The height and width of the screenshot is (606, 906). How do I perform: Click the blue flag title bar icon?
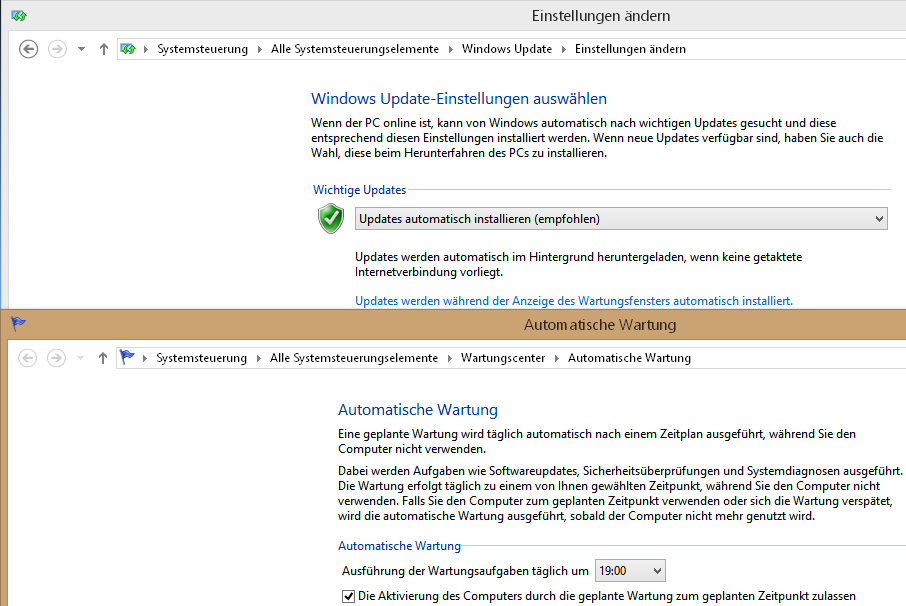point(18,324)
